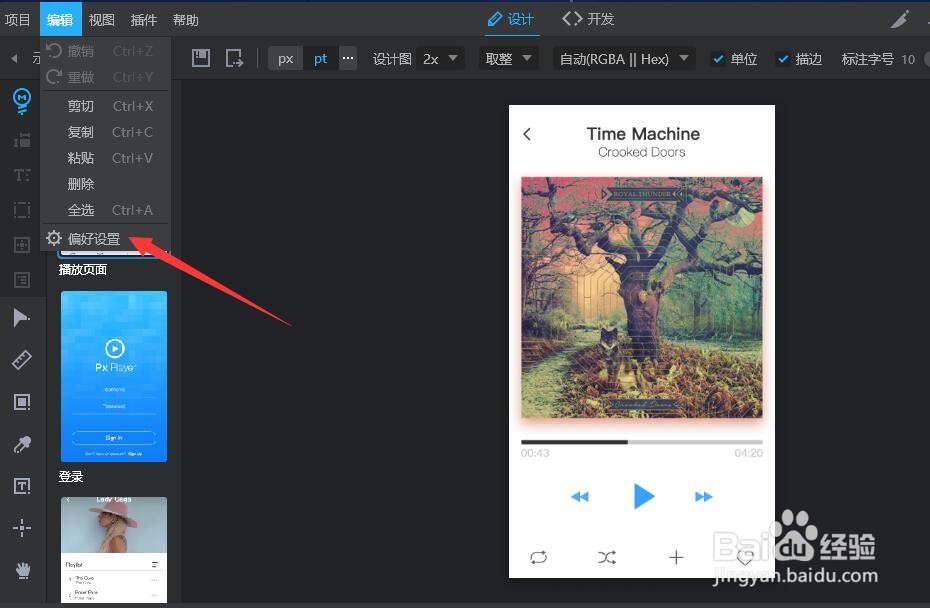Click the save icon in toolbar
Image resolution: width=930 pixels, height=608 pixels.
coord(200,58)
